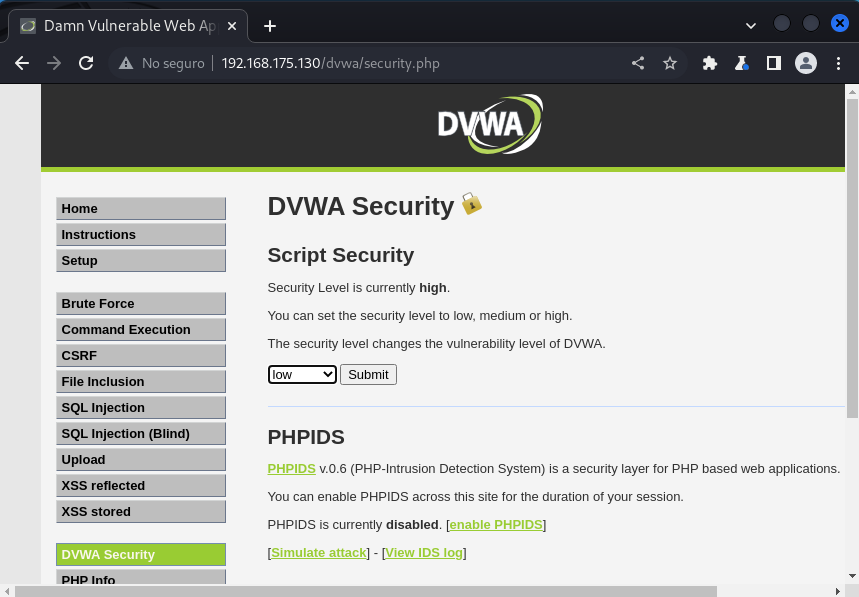Open the Instructions menu item
This screenshot has height=597, width=859.
141,234
